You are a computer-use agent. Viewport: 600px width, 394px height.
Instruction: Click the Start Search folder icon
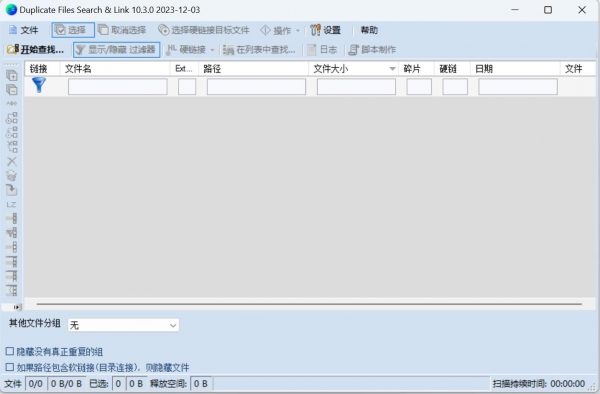pos(12,49)
